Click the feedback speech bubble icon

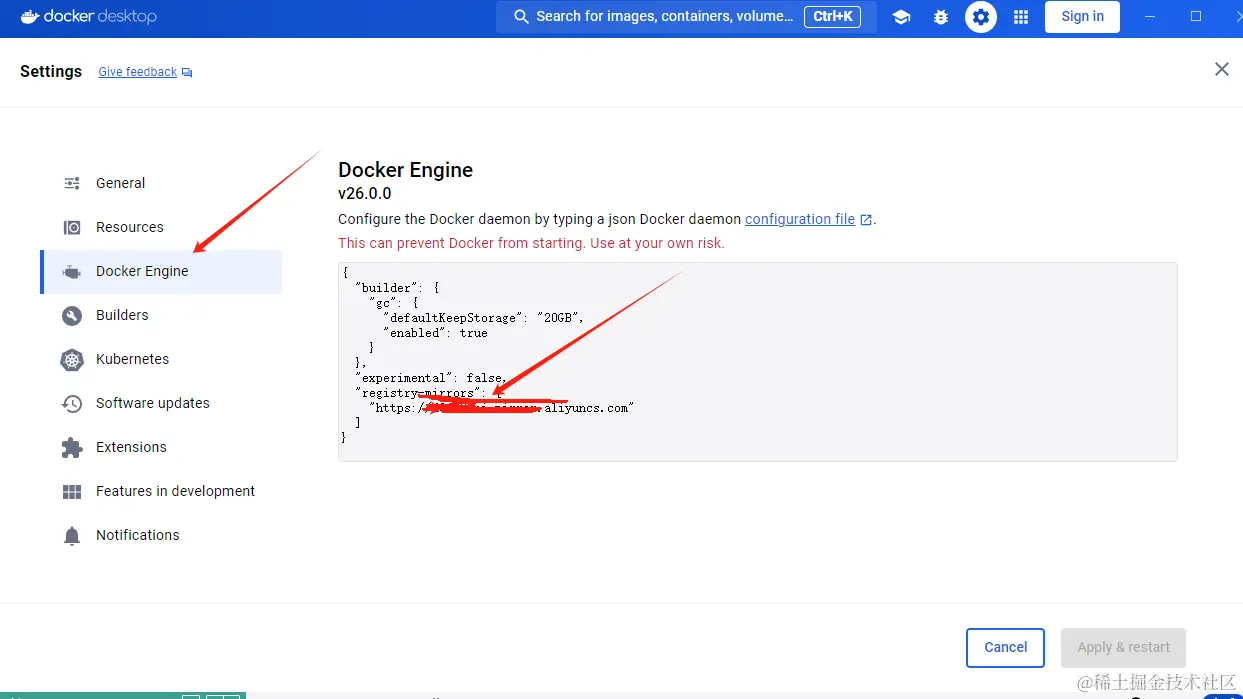coord(187,73)
